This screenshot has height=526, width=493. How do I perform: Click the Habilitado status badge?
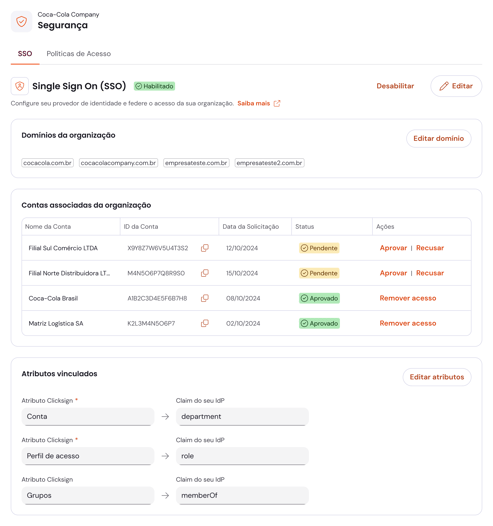[x=154, y=86]
